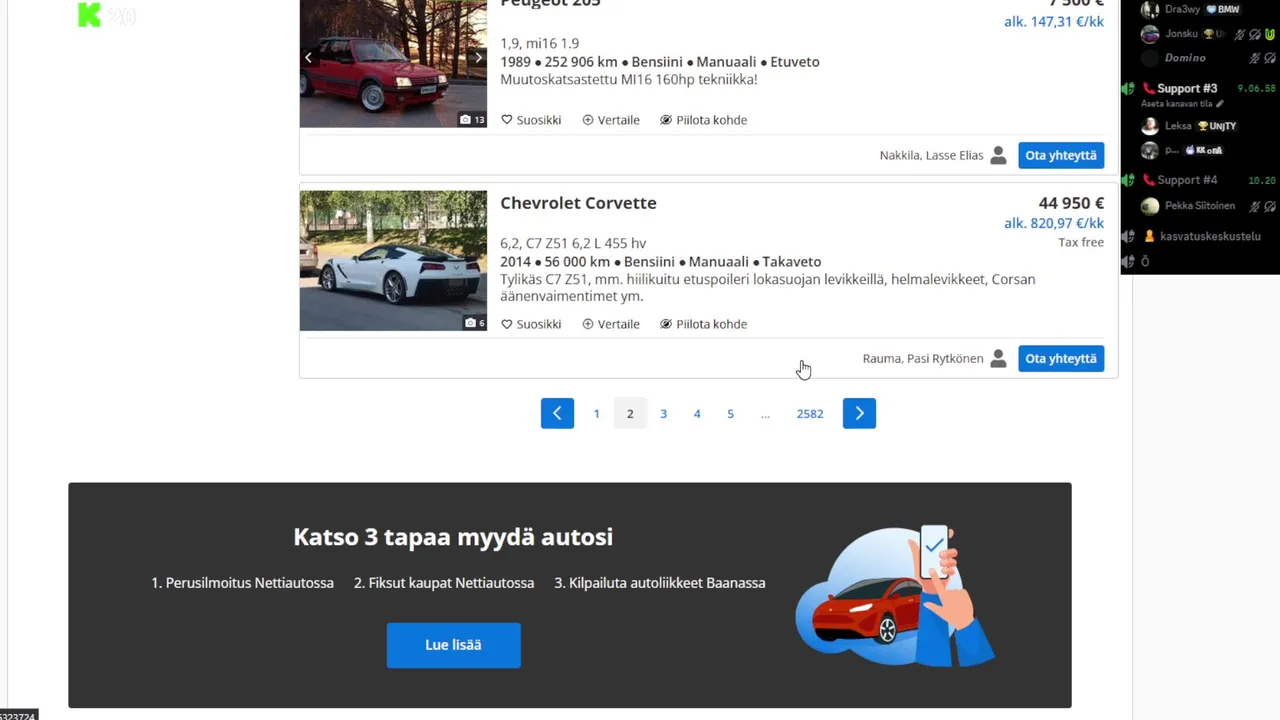Click the car-selling illustration in banner
Viewport: 1280px width, 720px height.
[895, 596]
